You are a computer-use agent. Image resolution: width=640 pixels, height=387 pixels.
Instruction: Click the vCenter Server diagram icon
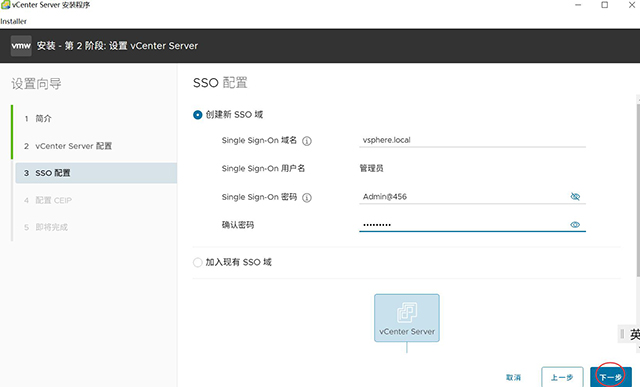(407, 318)
